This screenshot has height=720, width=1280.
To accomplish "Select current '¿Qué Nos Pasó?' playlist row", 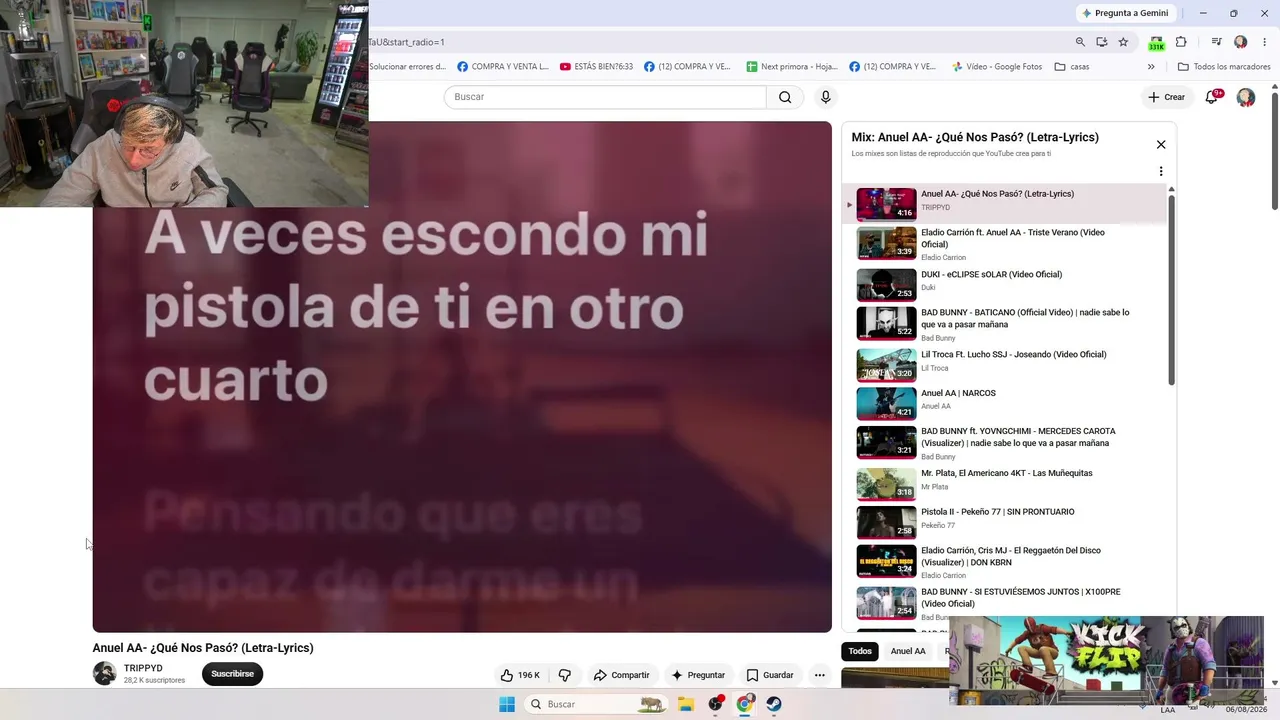I will [x=1005, y=203].
